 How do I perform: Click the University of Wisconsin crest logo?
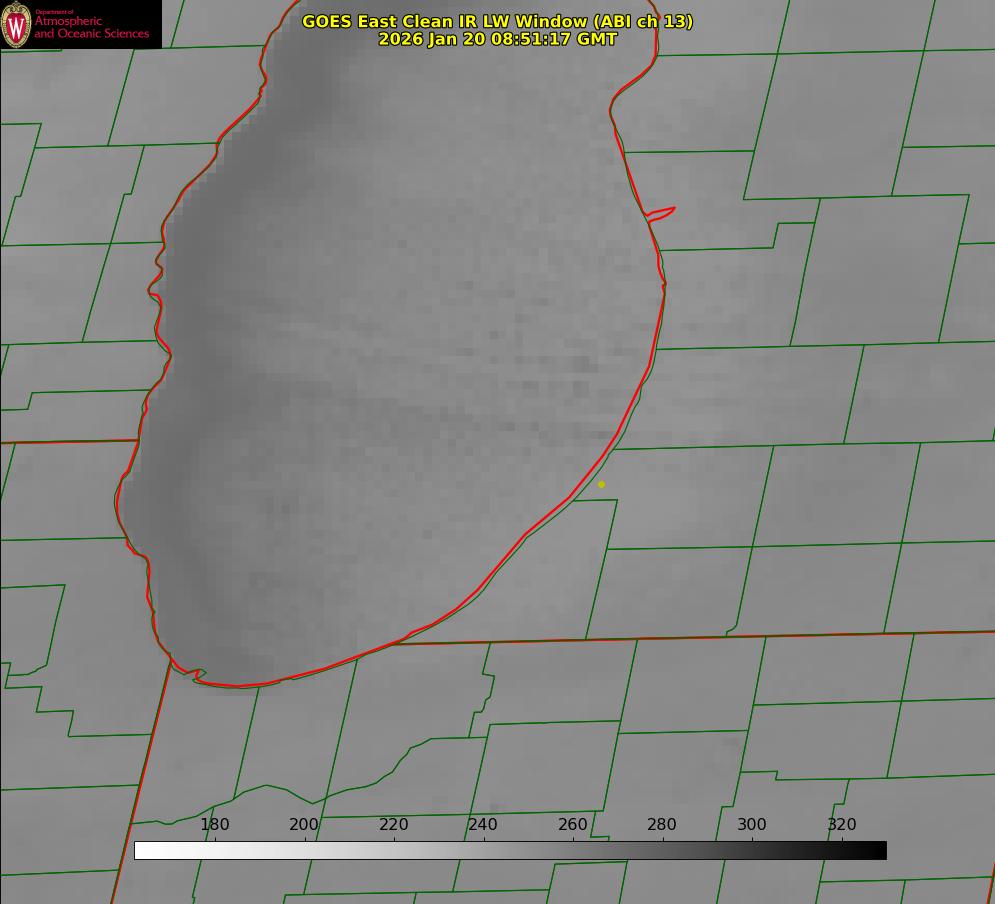(16, 24)
